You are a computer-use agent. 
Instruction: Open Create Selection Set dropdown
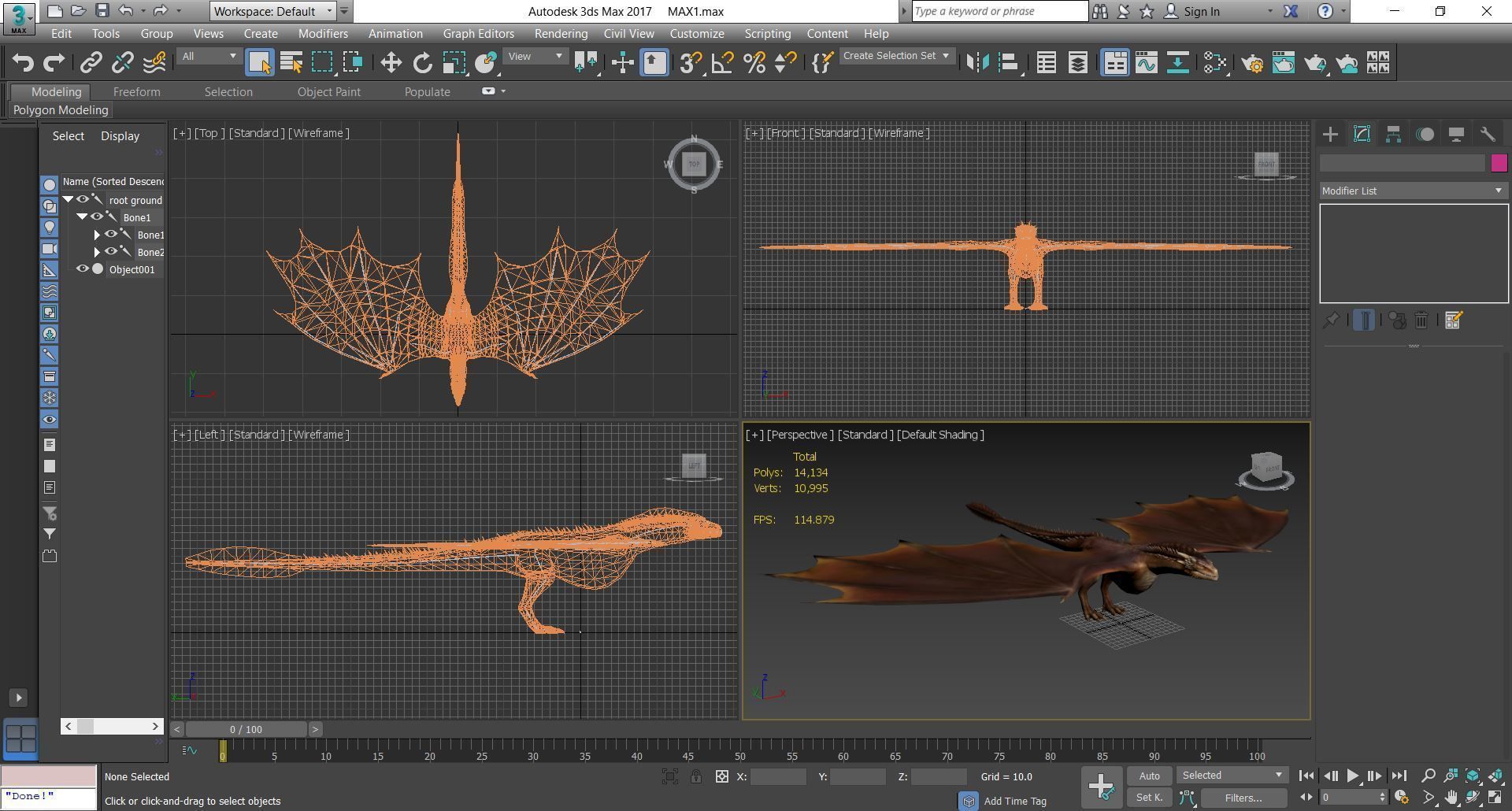point(896,56)
